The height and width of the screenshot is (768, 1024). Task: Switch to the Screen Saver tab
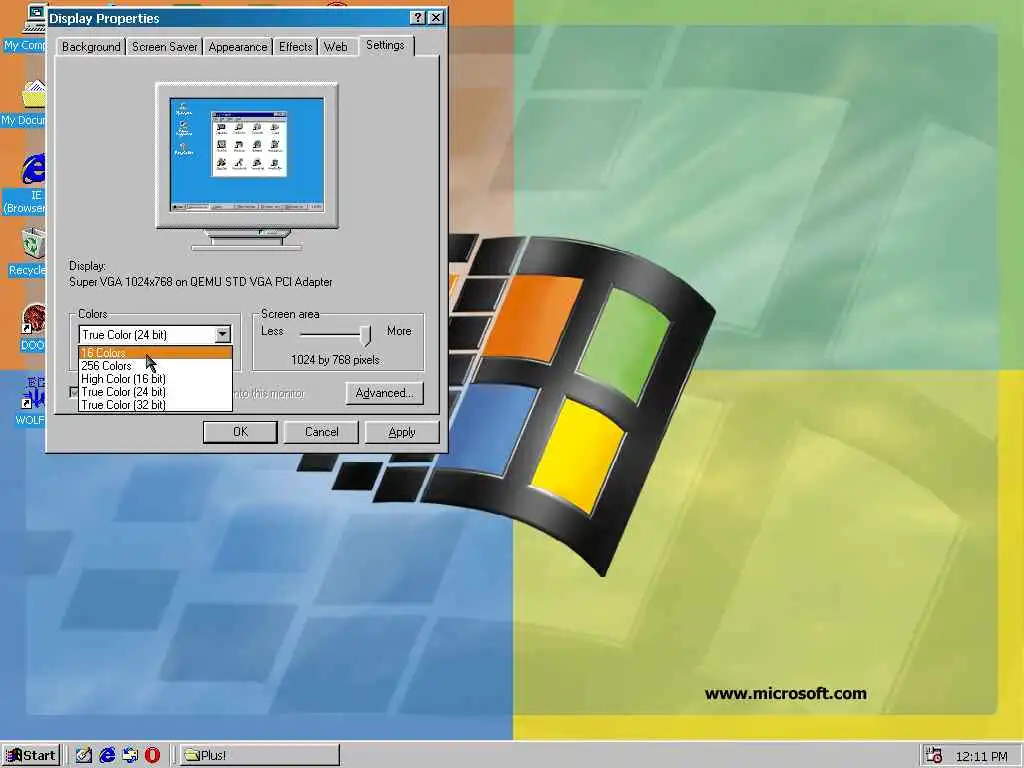(165, 47)
